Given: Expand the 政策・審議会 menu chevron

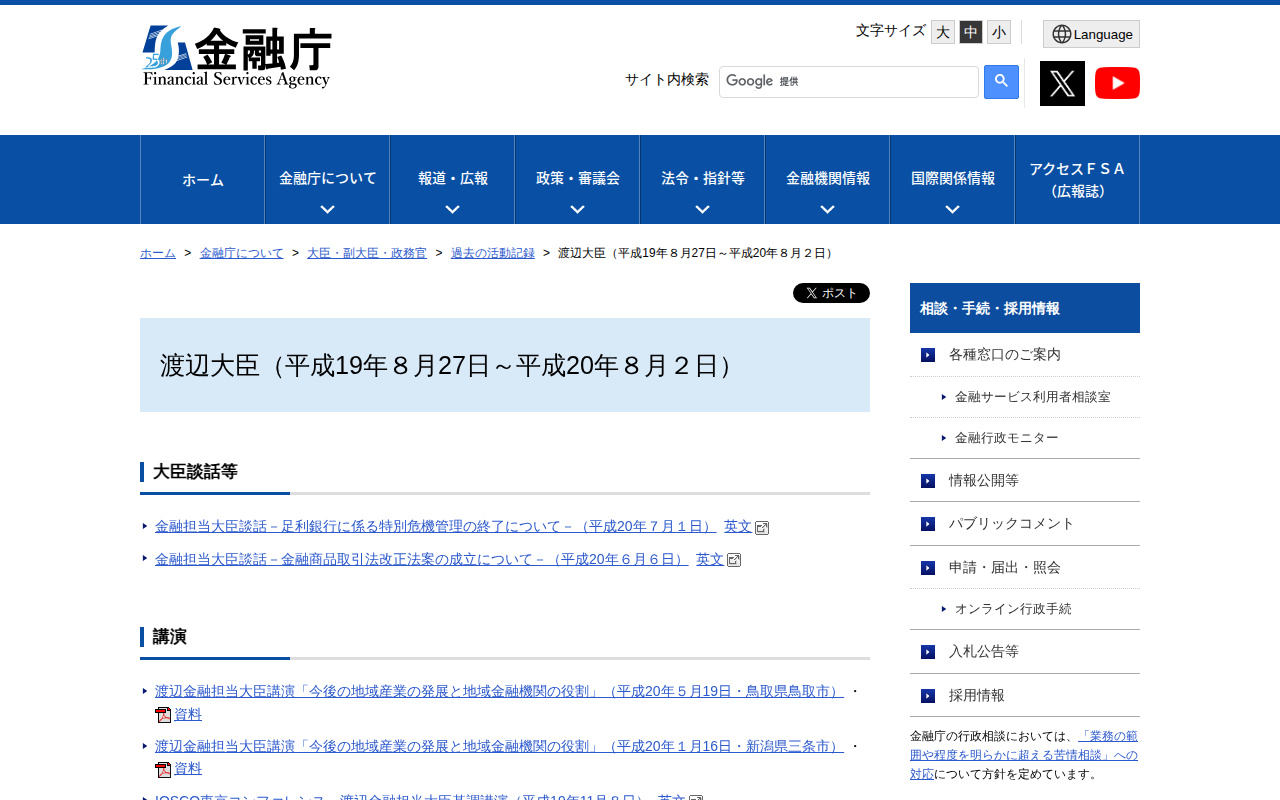Looking at the screenshot, I should pos(577,209).
